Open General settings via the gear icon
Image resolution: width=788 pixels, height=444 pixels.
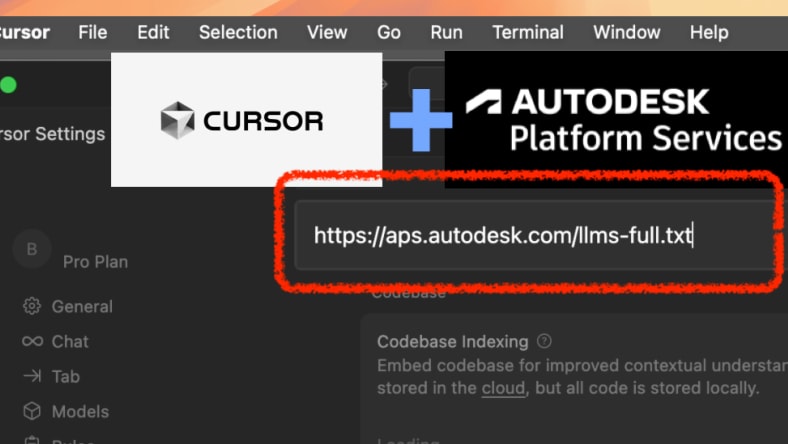(32, 306)
